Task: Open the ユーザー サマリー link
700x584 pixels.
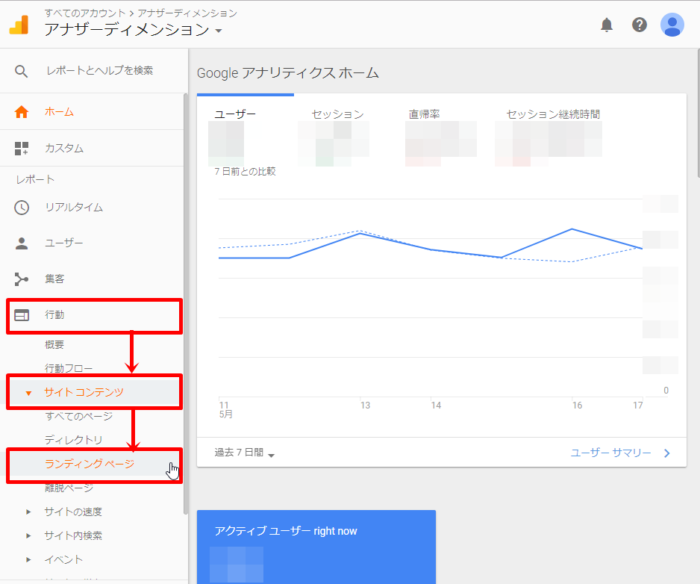Action: pos(610,453)
